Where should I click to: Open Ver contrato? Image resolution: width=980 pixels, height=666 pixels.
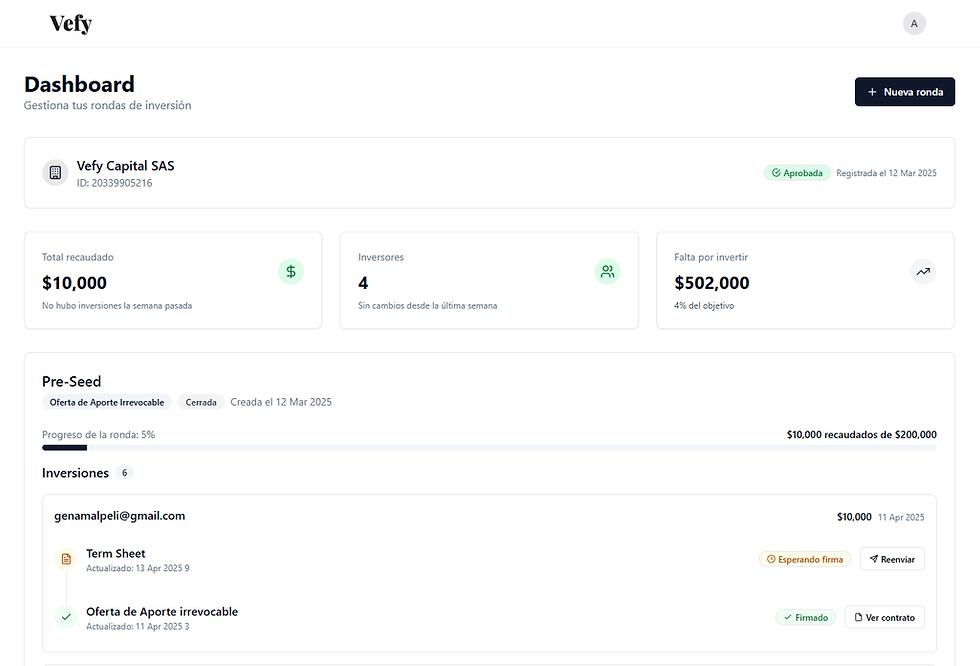pyautogui.click(x=884, y=617)
